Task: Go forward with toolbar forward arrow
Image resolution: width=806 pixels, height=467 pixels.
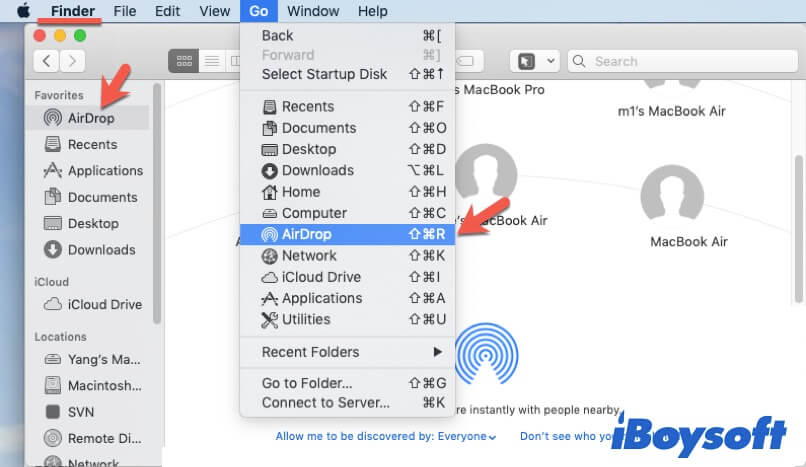Action: pos(72,61)
